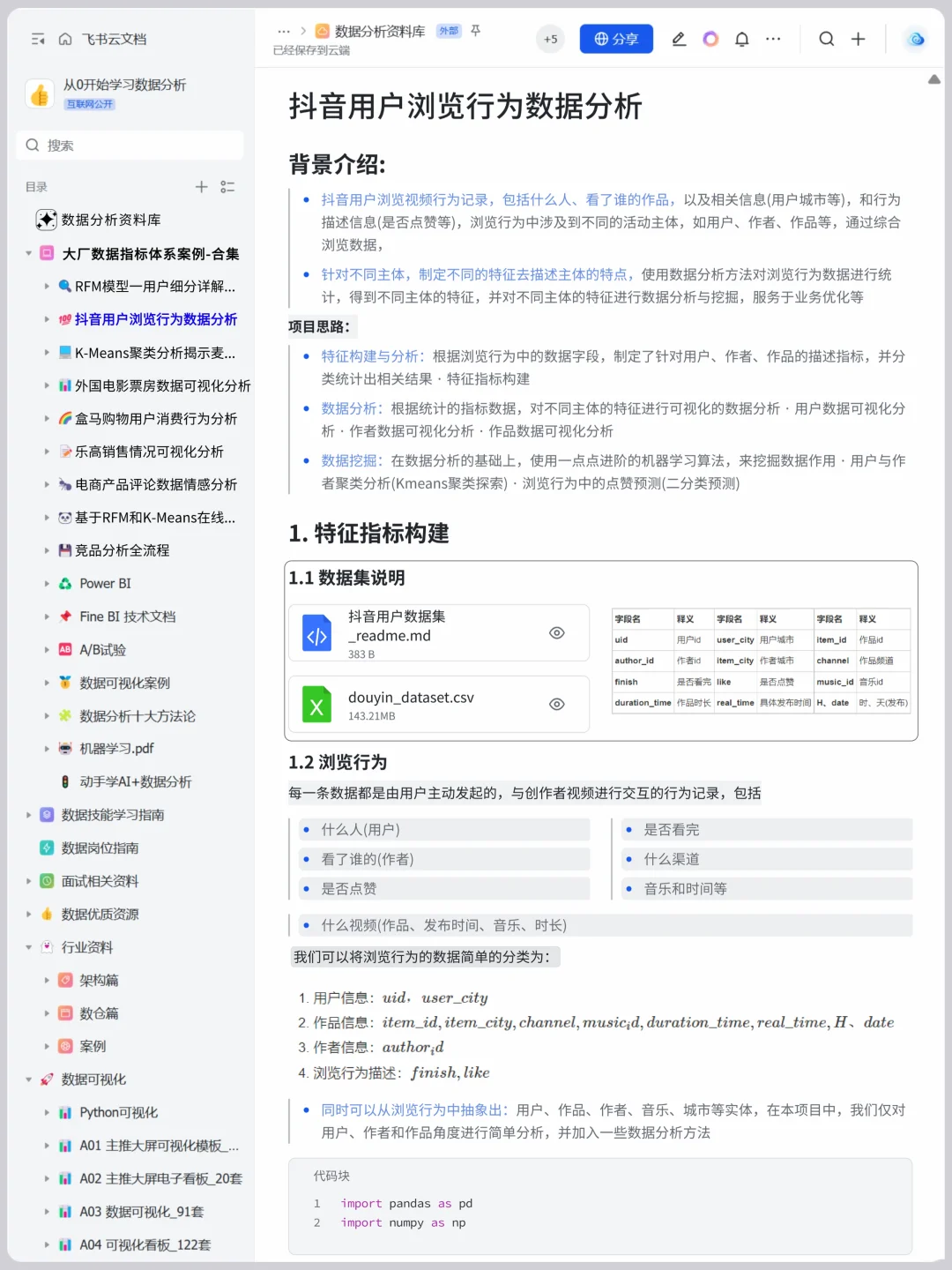952x1270 pixels.
Task: Open 数据优质资源 page
Action: tap(100, 915)
